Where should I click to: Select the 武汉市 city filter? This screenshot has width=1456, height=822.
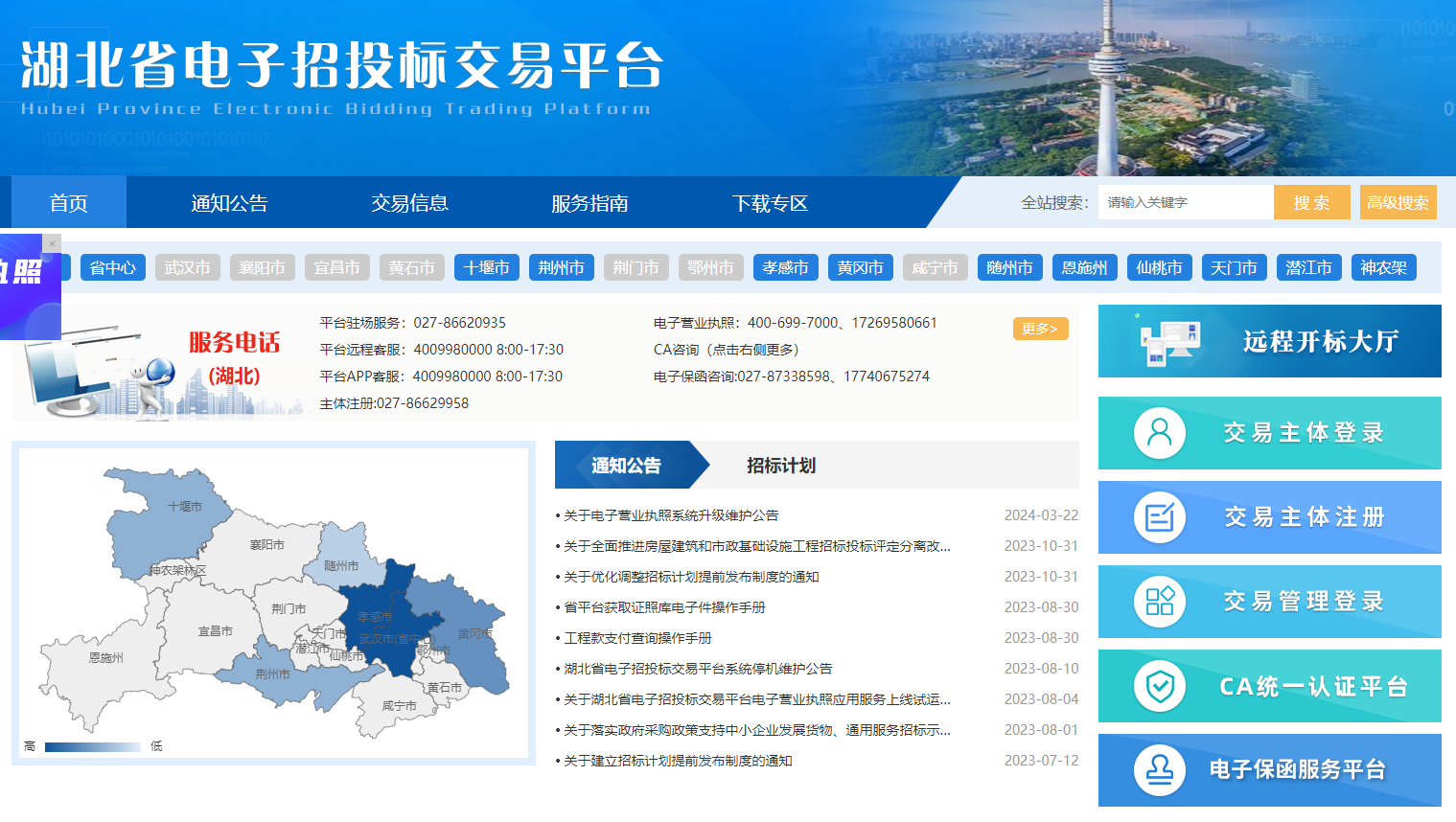[x=187, y=267]
